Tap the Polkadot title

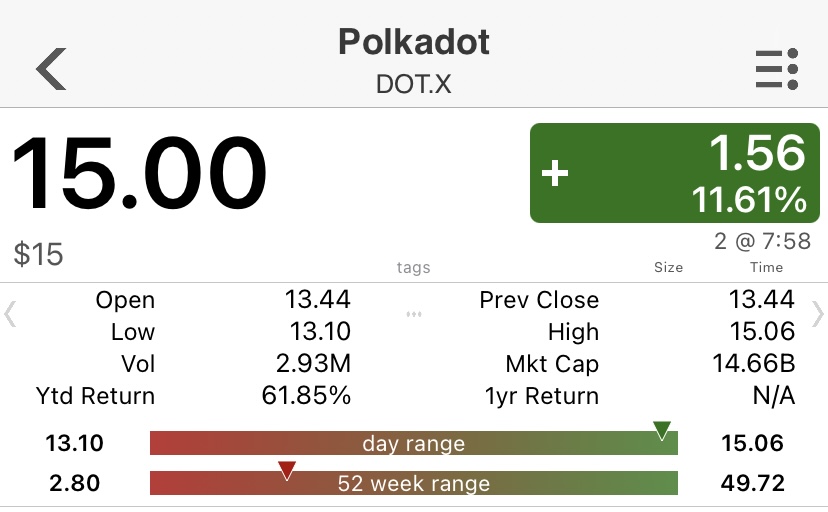414,42
